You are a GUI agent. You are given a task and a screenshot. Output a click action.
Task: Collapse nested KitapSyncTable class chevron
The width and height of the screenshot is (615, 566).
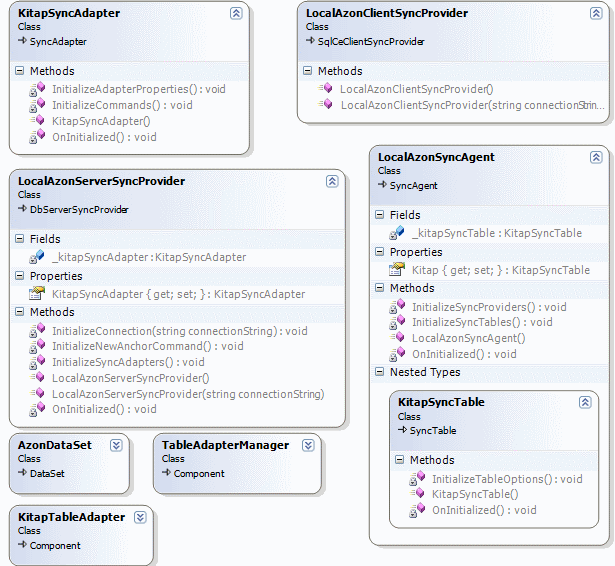pyautogui.click(x=585, y=402)
